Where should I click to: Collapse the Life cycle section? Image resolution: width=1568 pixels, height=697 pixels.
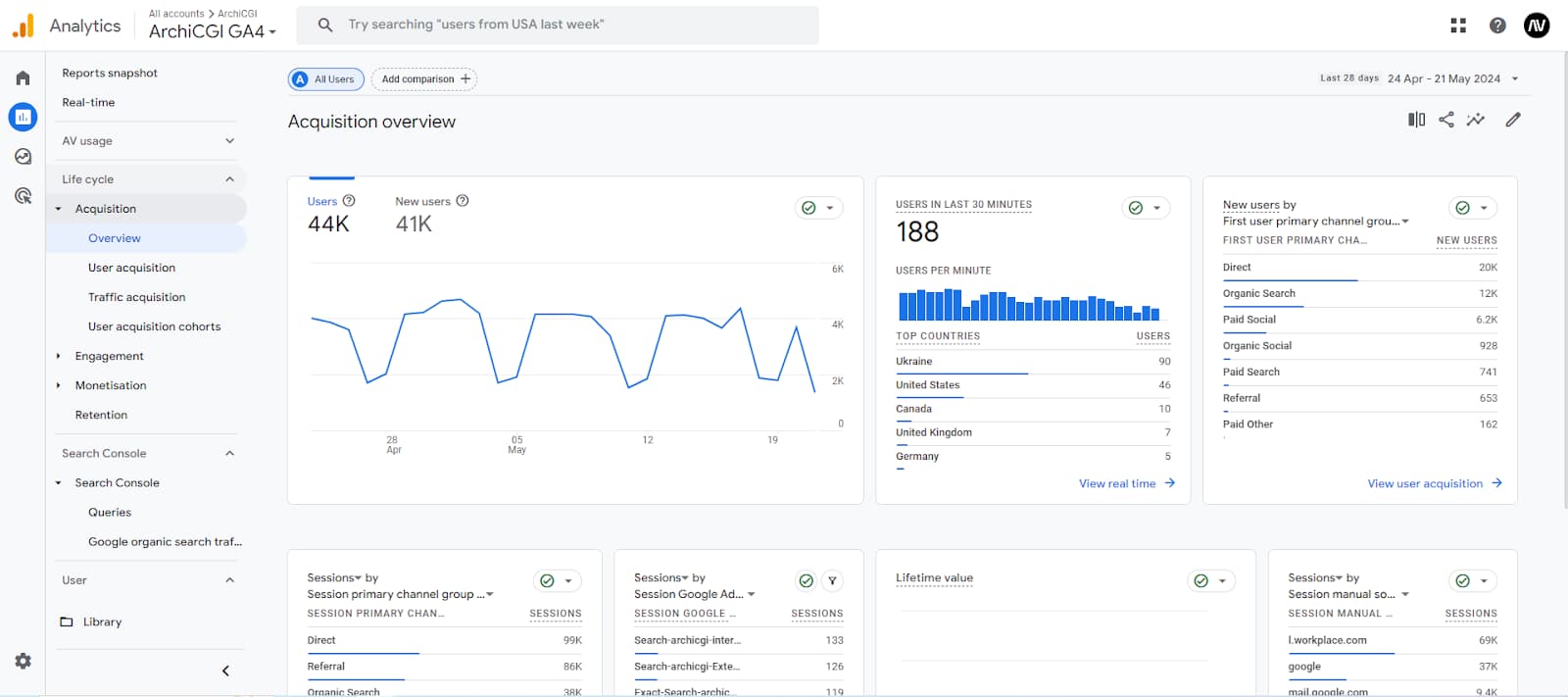point(229,179)
